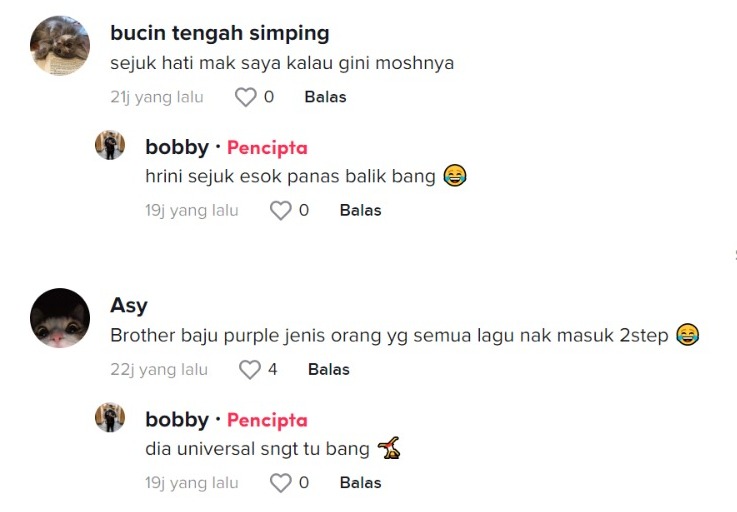Like bobby's reply about dia universal

[x=281, y=483]
